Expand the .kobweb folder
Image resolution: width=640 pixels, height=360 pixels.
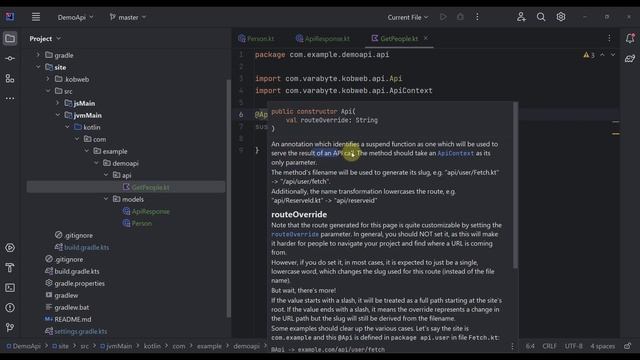tap(48, 79)
